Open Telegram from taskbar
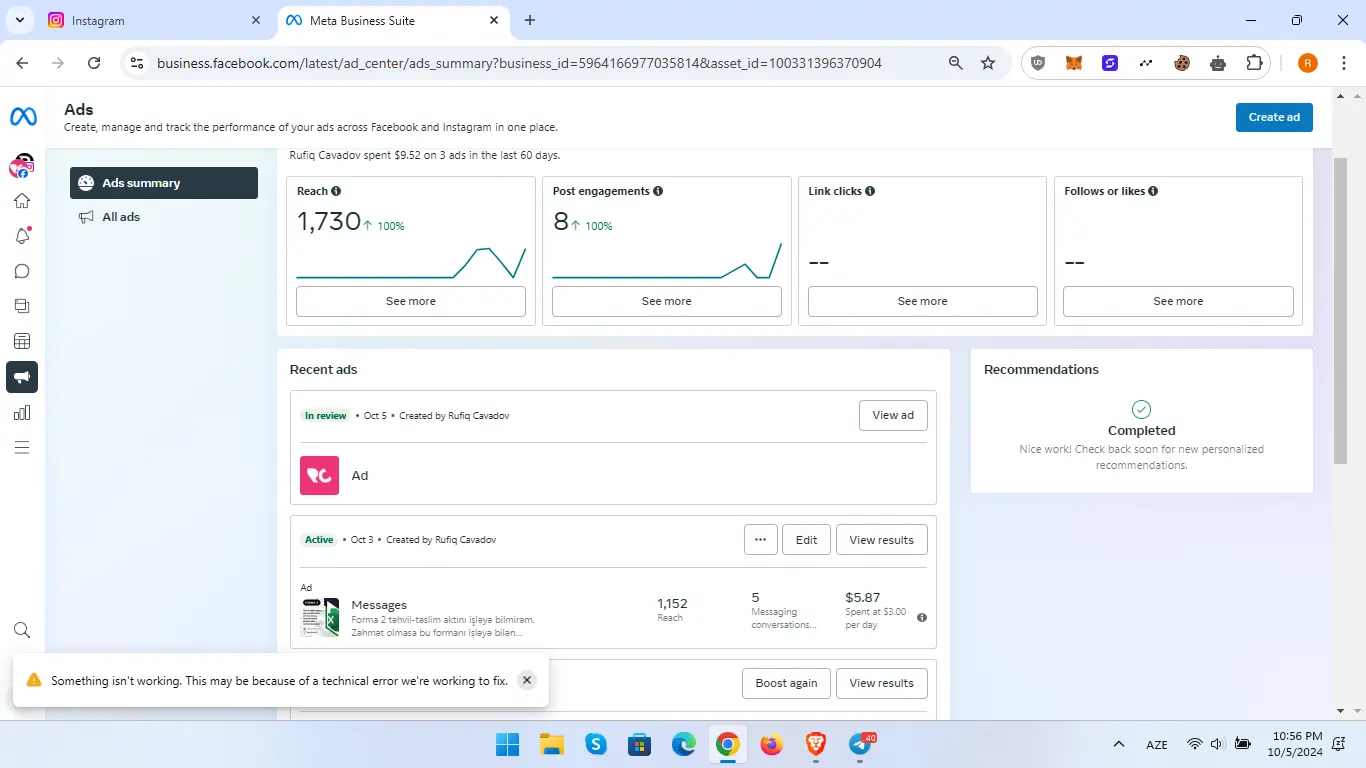 pyautogui.click(x=860, y=744)
